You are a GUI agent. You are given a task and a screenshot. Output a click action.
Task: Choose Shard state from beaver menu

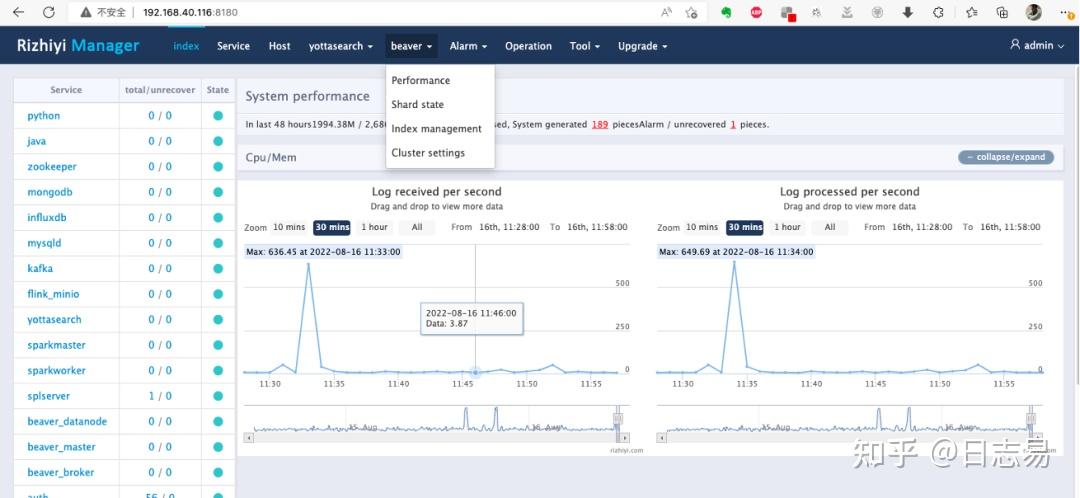[417, 105]
